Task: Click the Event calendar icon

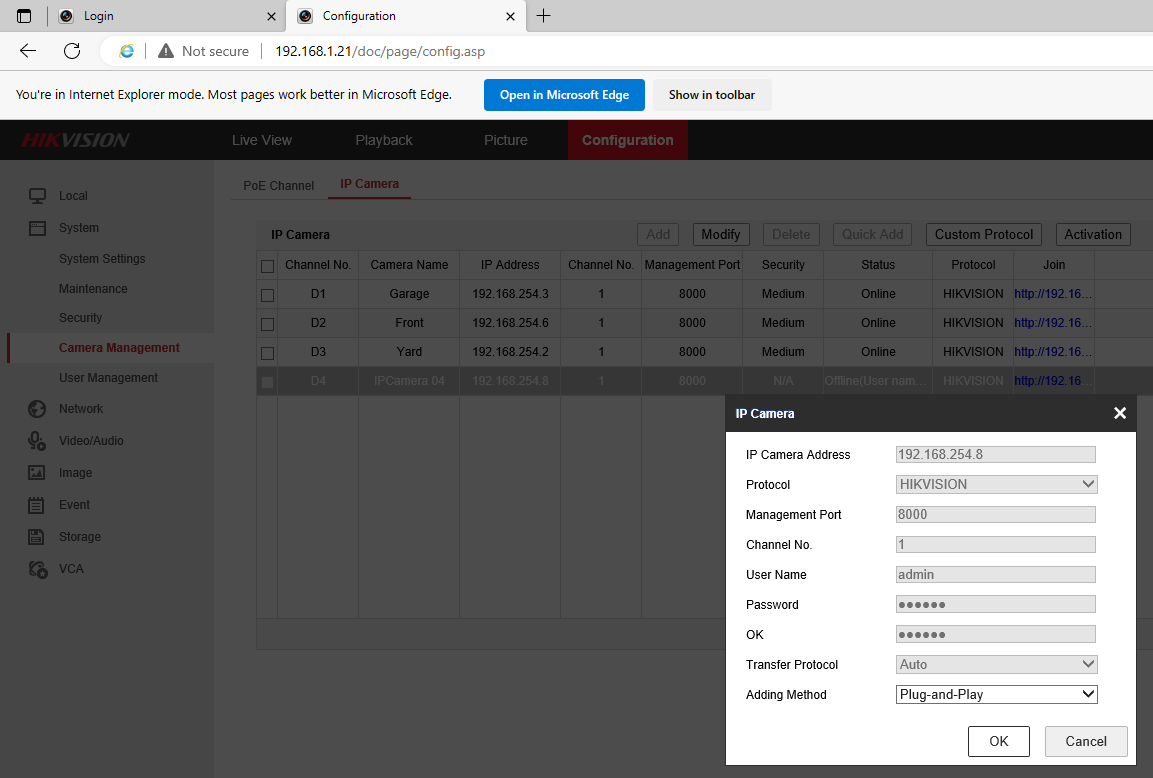Action: (x=37, y=505)
